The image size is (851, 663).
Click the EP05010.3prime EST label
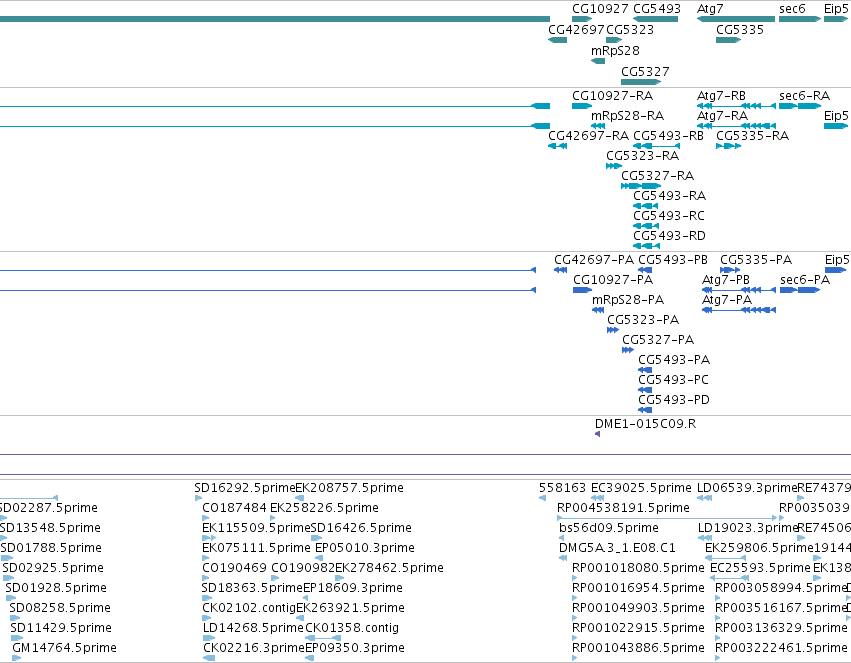coord(365,548)
